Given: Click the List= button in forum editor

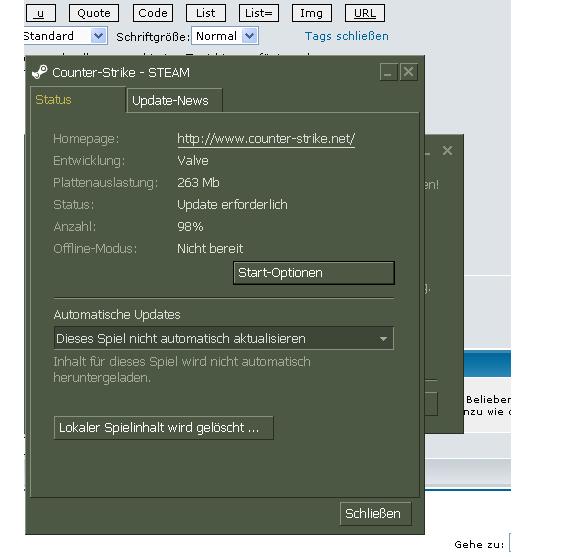Looking at the screenshot, I should tap(259, 13).
